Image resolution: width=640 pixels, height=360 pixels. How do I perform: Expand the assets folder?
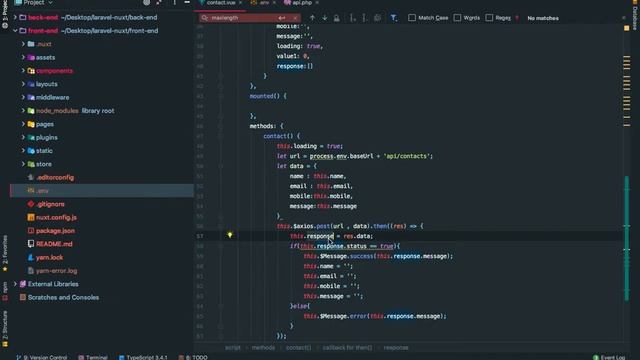point(23,57)
